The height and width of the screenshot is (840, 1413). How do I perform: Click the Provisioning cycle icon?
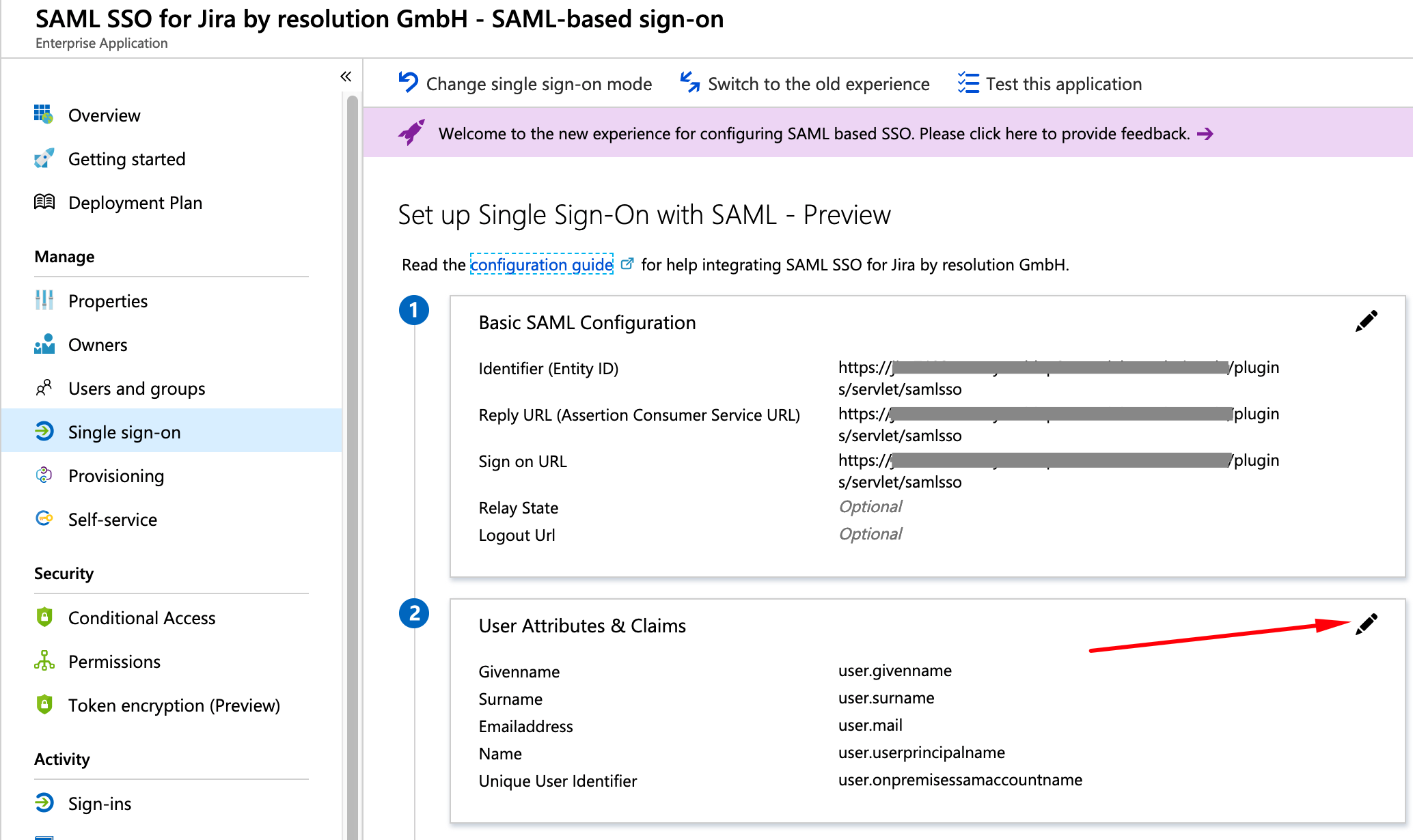tap(44, 475)
